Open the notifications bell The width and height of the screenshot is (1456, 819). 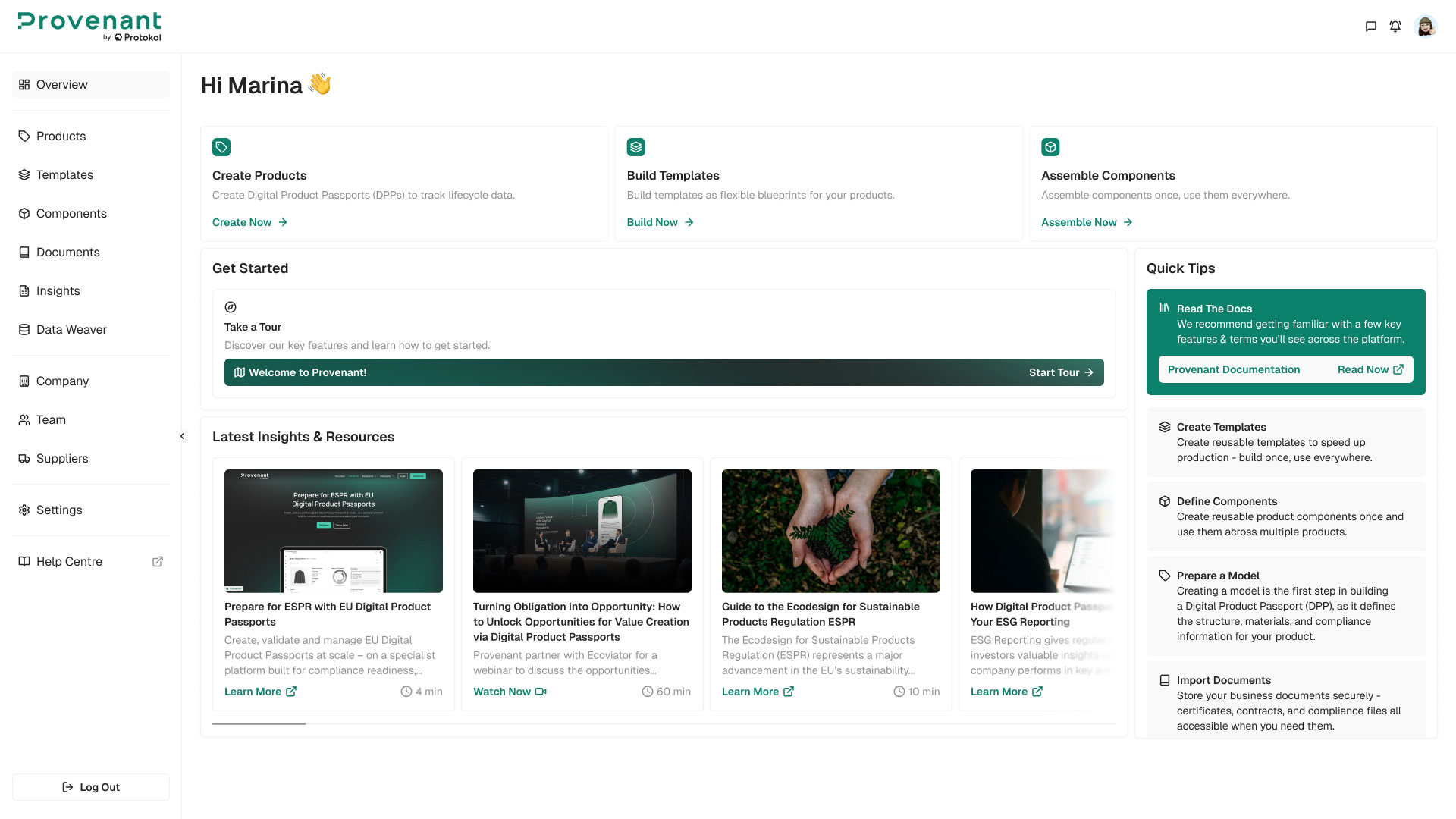(x=1395, y=27)
